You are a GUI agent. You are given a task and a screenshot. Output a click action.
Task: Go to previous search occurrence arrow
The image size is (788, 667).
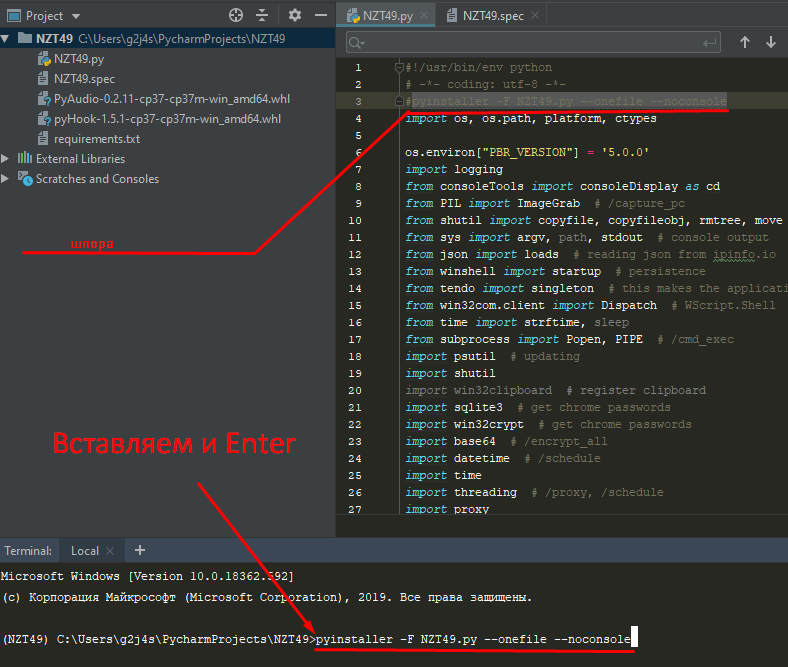click(x=744, y=42)
